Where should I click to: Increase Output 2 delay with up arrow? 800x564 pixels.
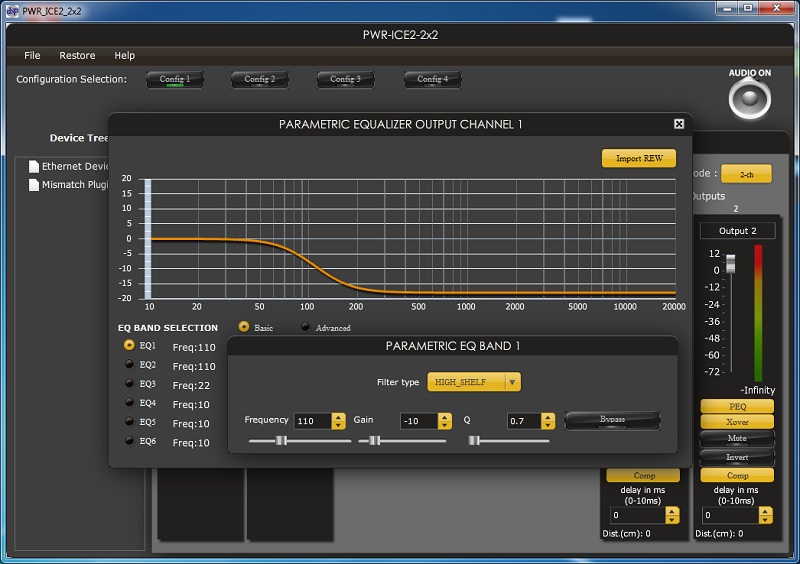tap(765, 511)
